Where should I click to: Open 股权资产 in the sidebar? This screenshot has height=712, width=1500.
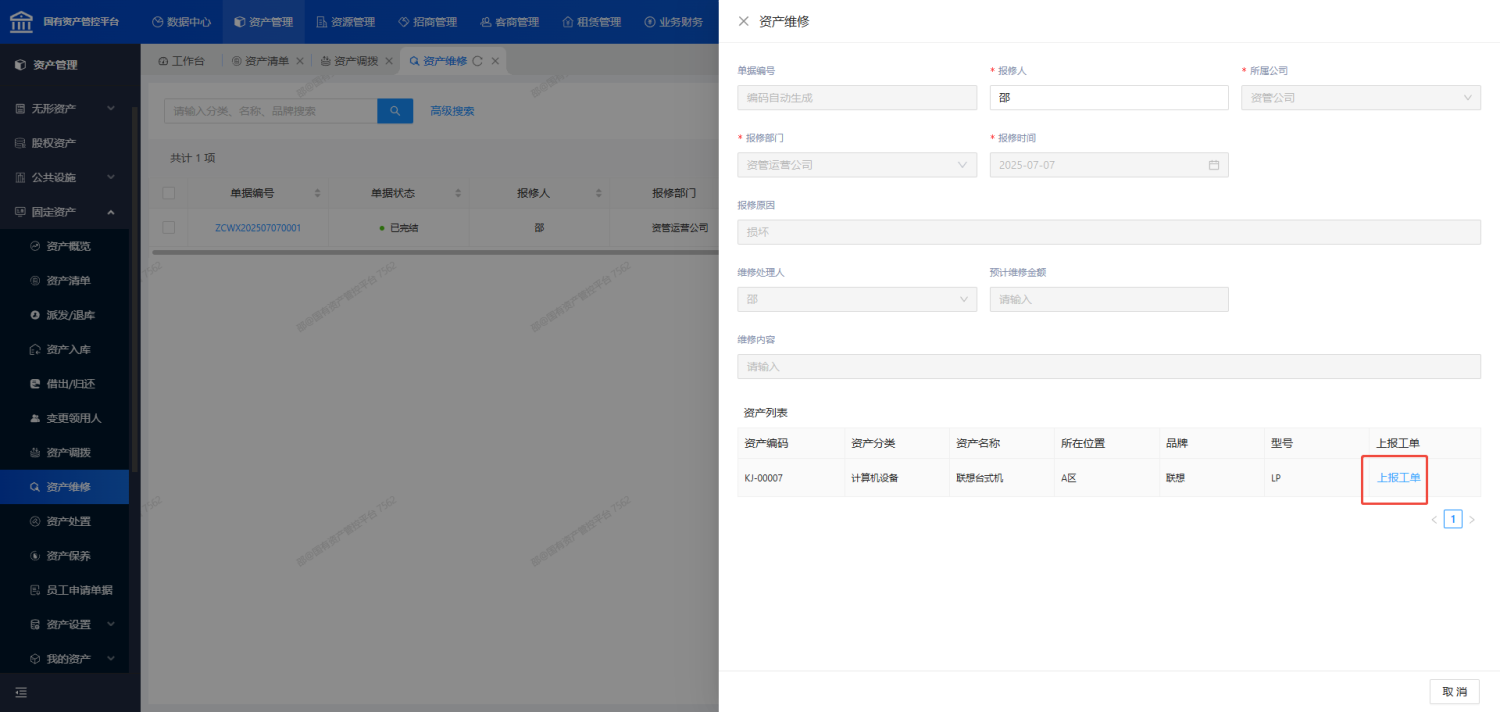pyautogui.click(x=64, y=143)
